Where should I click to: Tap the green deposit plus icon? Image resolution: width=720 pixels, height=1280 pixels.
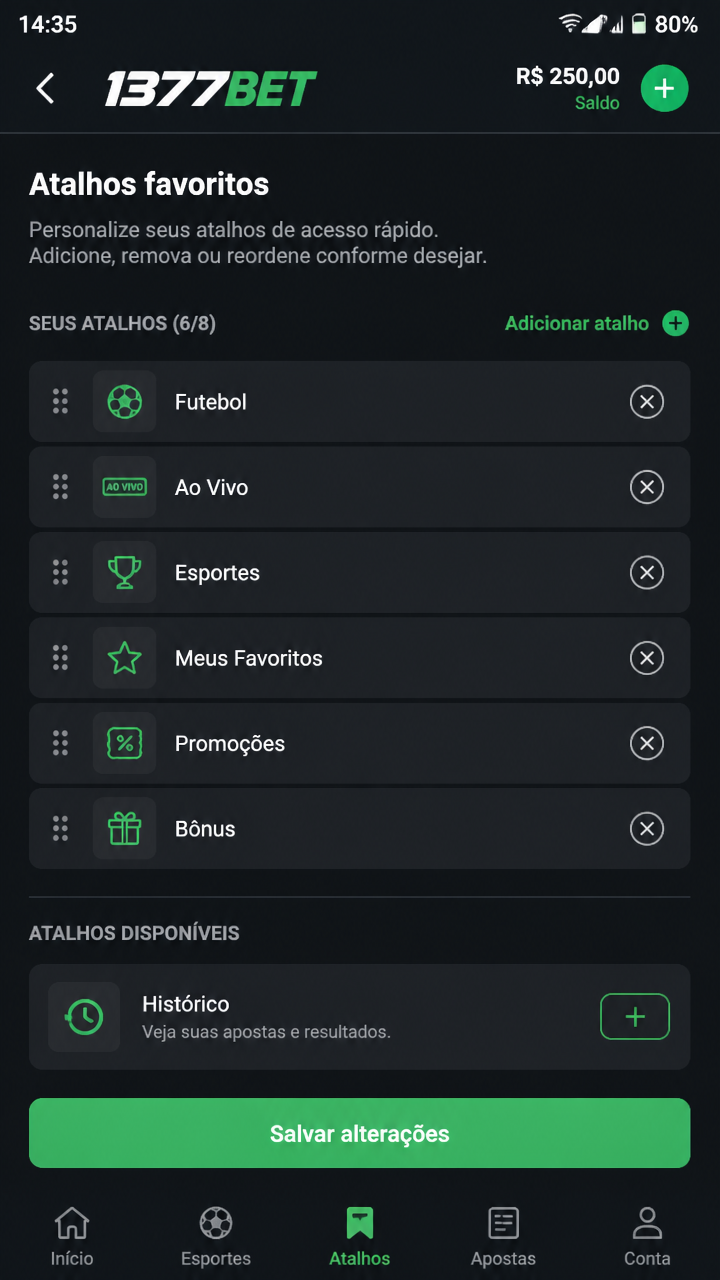pyautogui.click(x=664, y=89)
